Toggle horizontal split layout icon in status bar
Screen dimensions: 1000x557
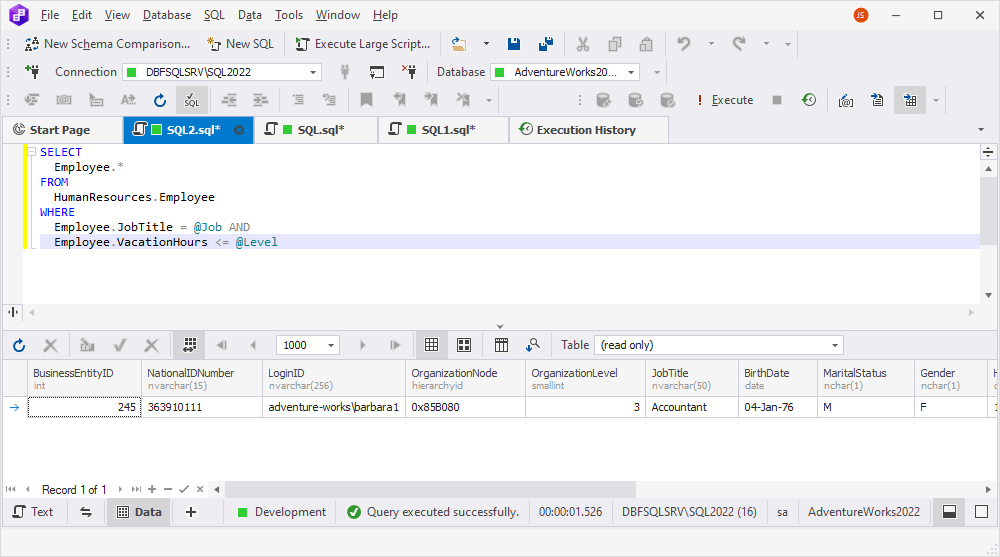950,512
